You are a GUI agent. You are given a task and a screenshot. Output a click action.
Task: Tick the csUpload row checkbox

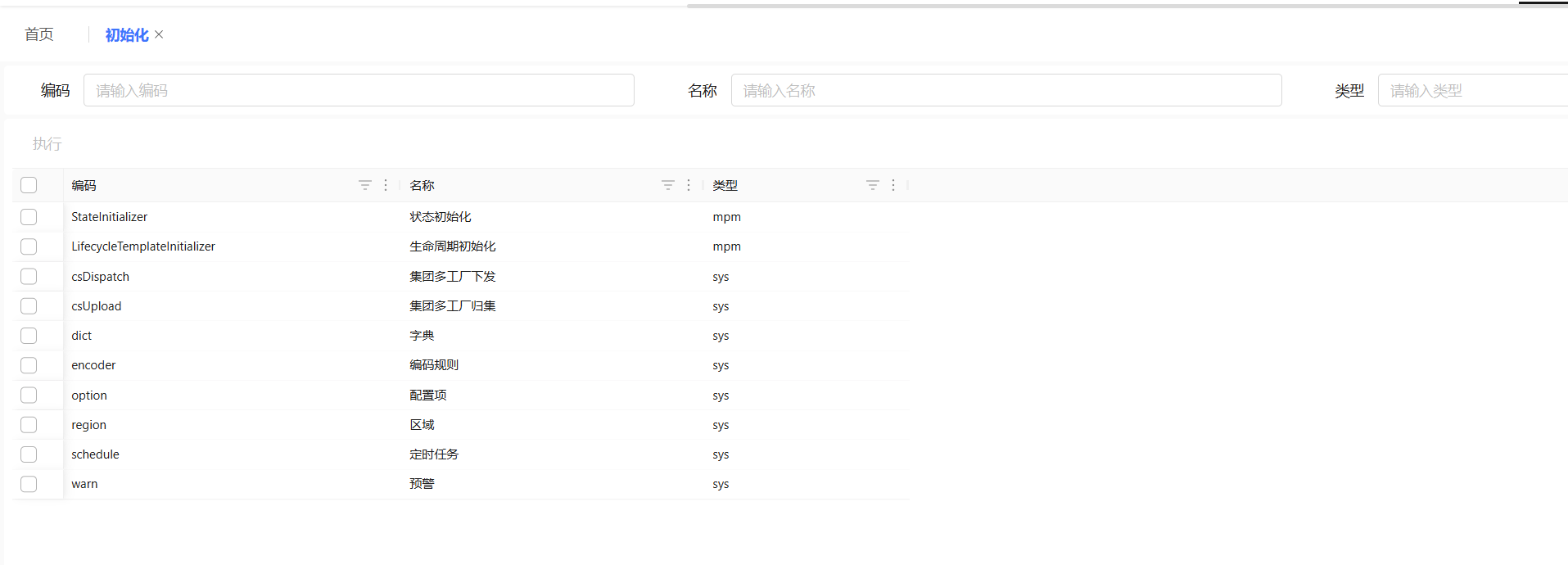pos(29,306)
